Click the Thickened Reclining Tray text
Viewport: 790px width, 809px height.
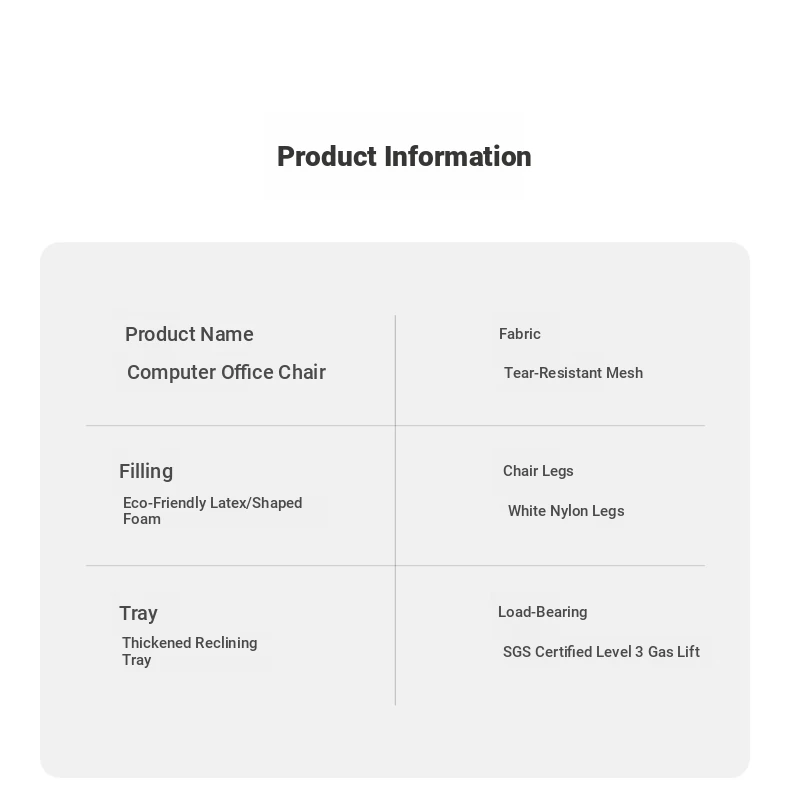tap(189, 651)
